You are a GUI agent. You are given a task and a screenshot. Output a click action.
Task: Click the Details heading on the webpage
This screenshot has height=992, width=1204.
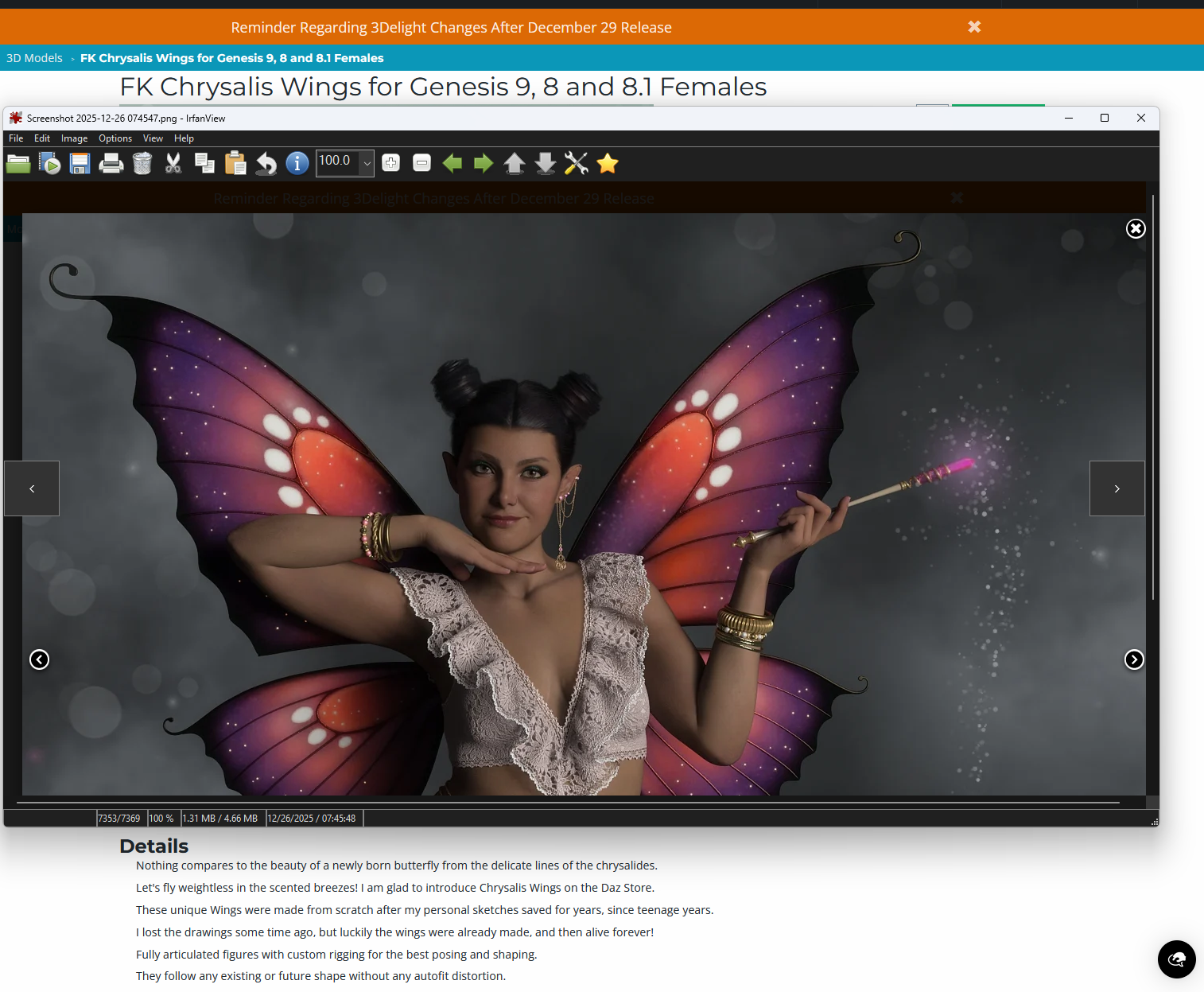click(x=154, y=846)
